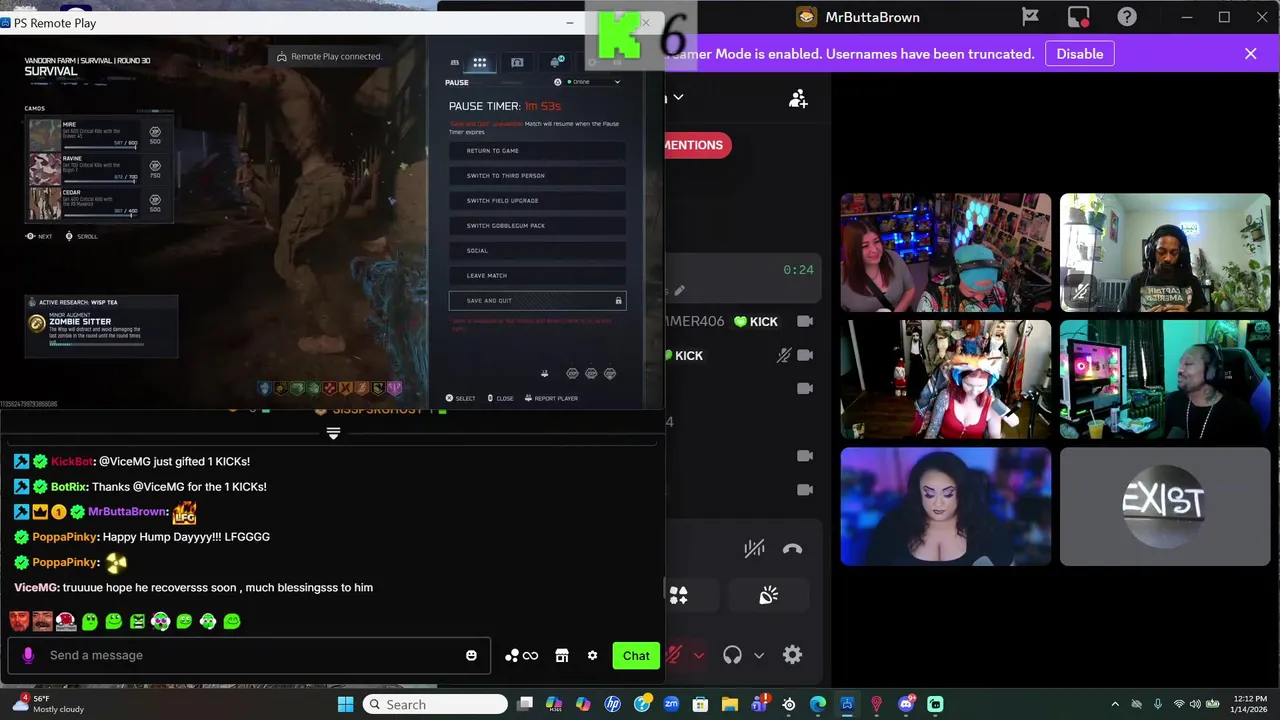Click the disconnect call phone icon
This screenshot has width=1280, height=720.
pyautogui.click(x=792, y=548)
